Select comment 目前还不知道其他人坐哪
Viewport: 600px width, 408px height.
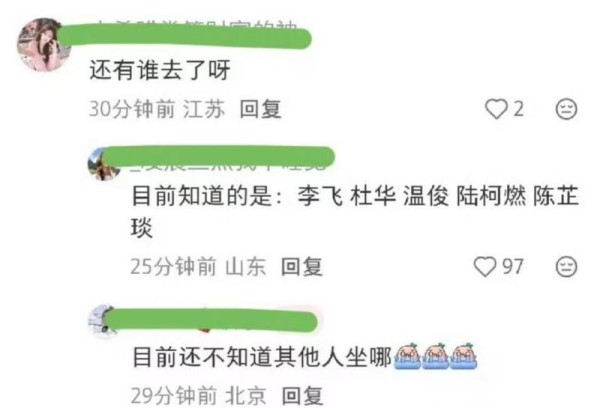pos(262,357)
